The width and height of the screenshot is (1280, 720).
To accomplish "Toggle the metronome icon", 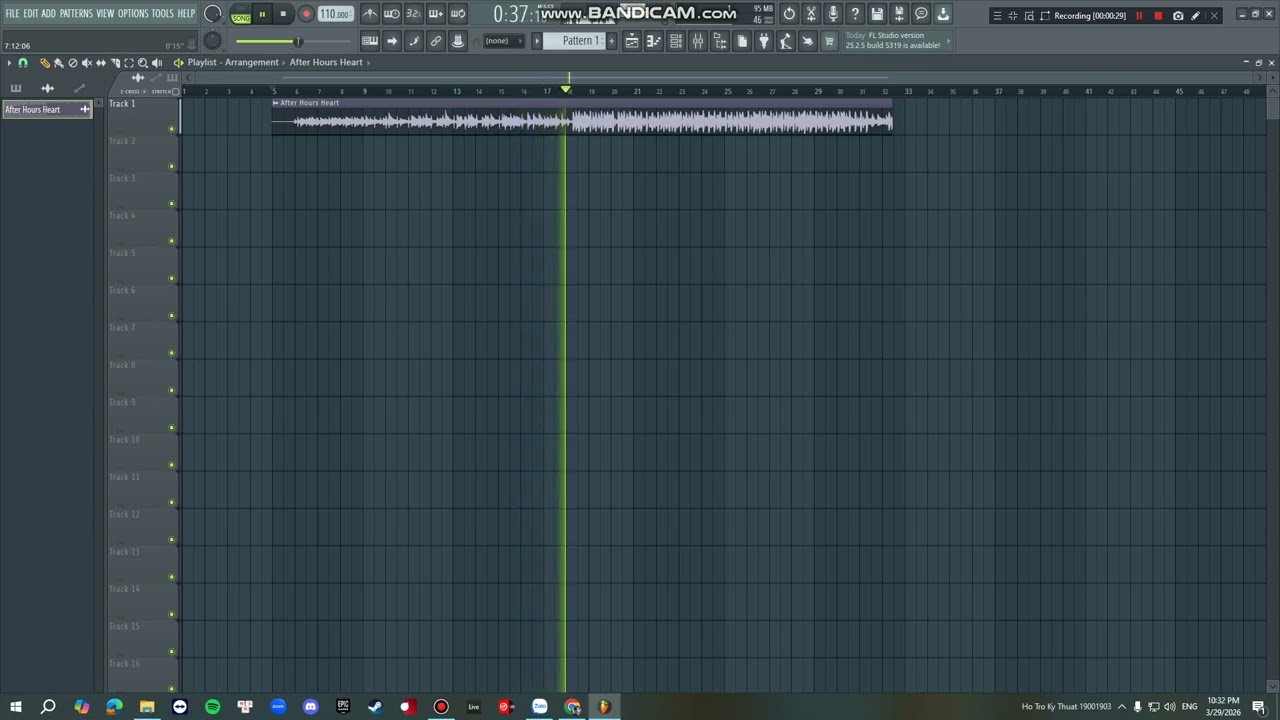I will [370, 14].
